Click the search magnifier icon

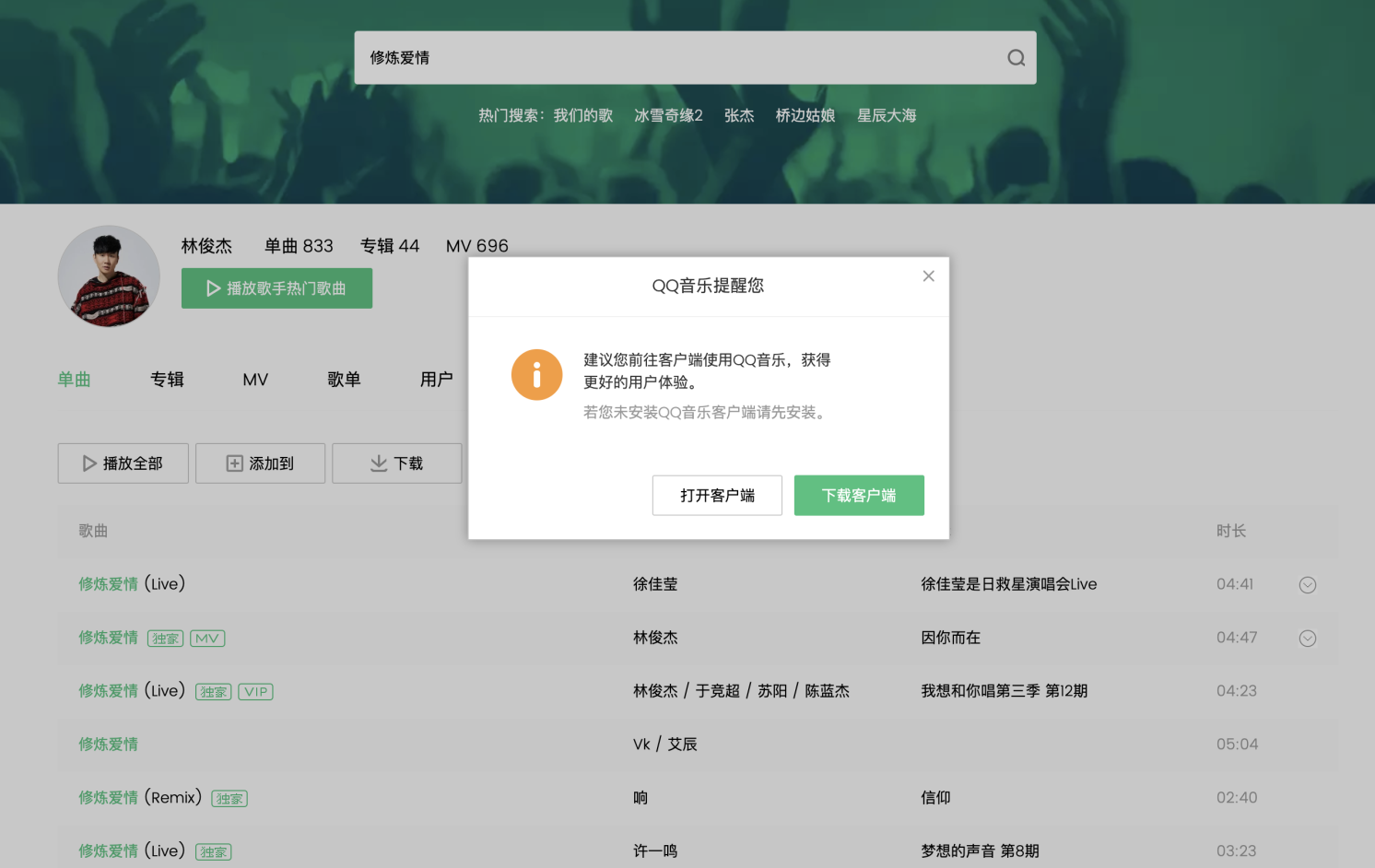1016,58
